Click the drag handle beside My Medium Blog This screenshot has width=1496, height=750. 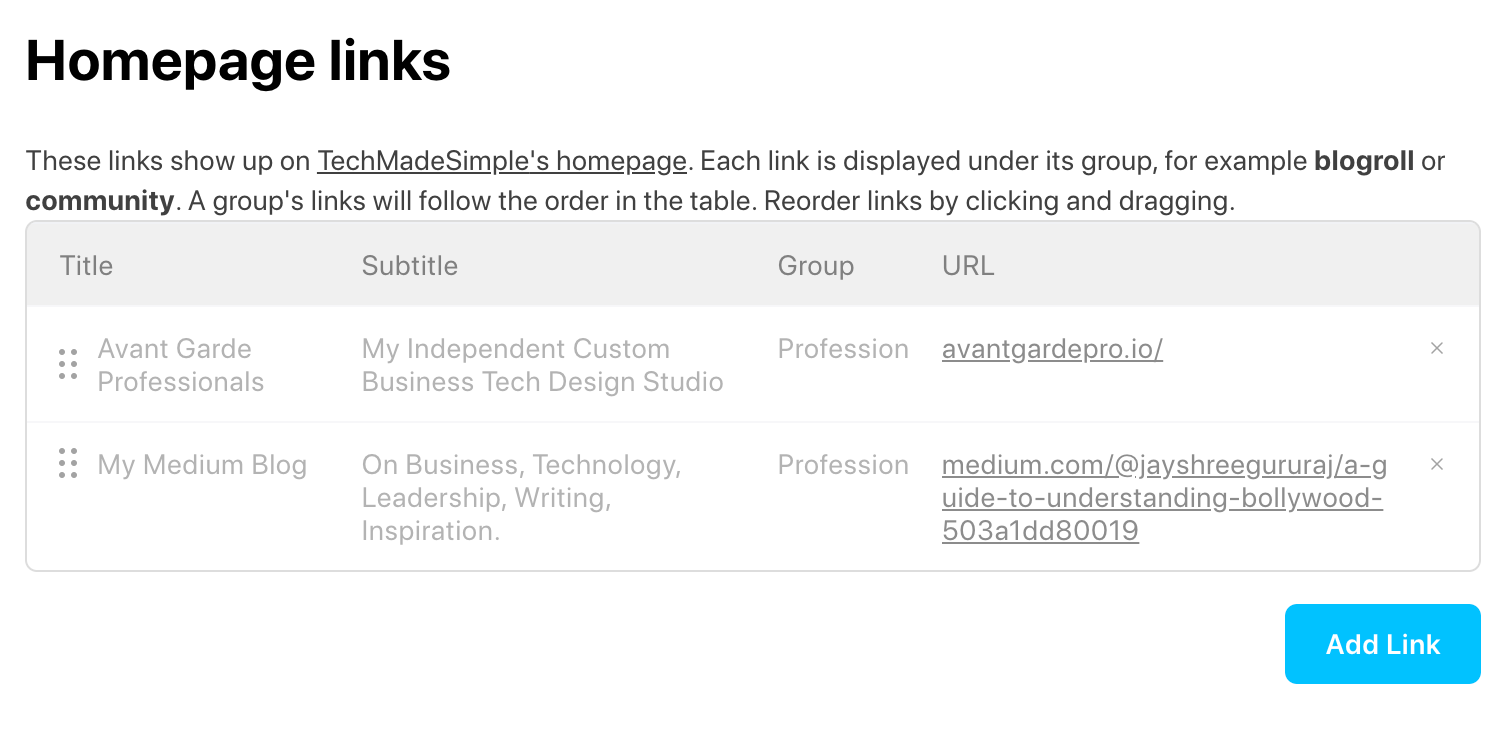(68, 464)
